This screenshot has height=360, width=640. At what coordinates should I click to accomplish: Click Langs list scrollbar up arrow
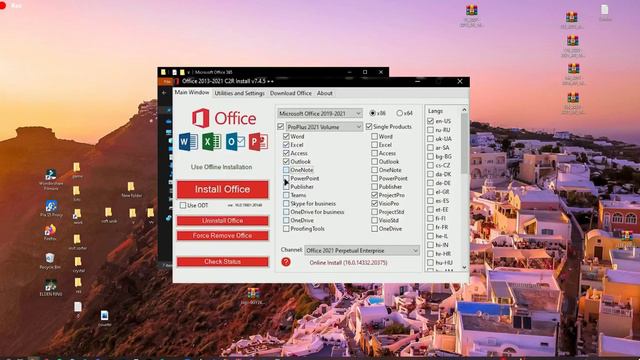(x=464, y=110)
